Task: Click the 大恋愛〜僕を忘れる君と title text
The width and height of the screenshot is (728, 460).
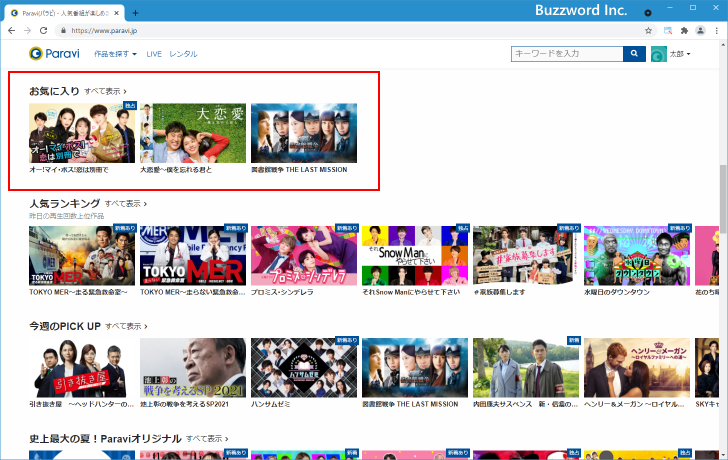Action: [x=176, y=170]
